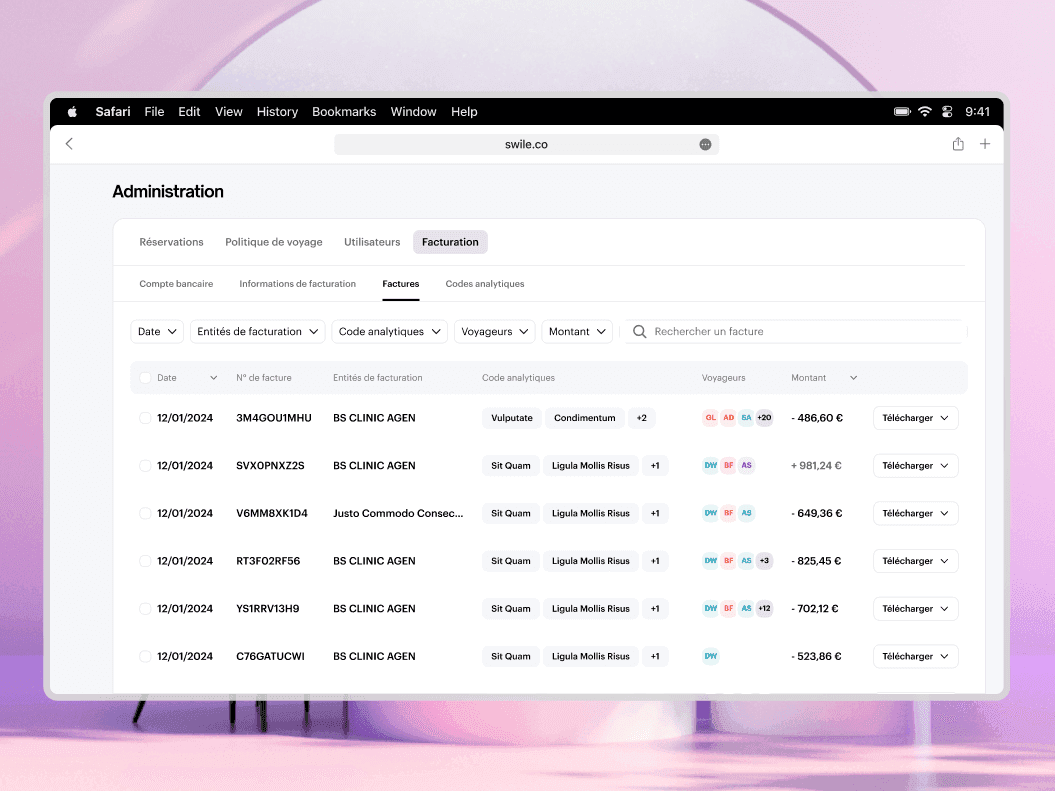This screenshot has height=791, width=1055.
Task: Check the select-all checkbox in table header
Action: [x=146, y=378]
